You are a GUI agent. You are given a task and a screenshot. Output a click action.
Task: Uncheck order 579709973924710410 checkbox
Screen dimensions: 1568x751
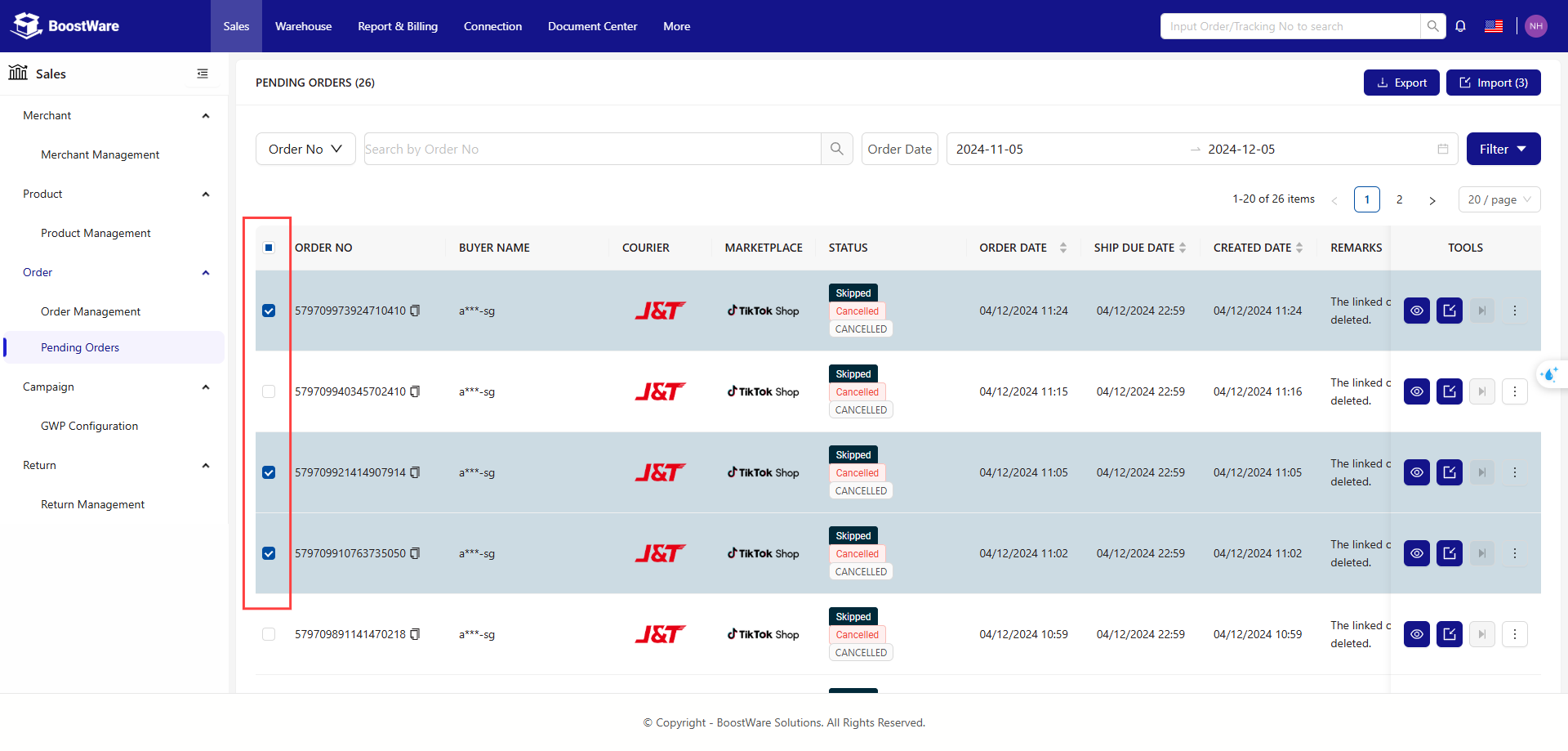pos(269,311)
